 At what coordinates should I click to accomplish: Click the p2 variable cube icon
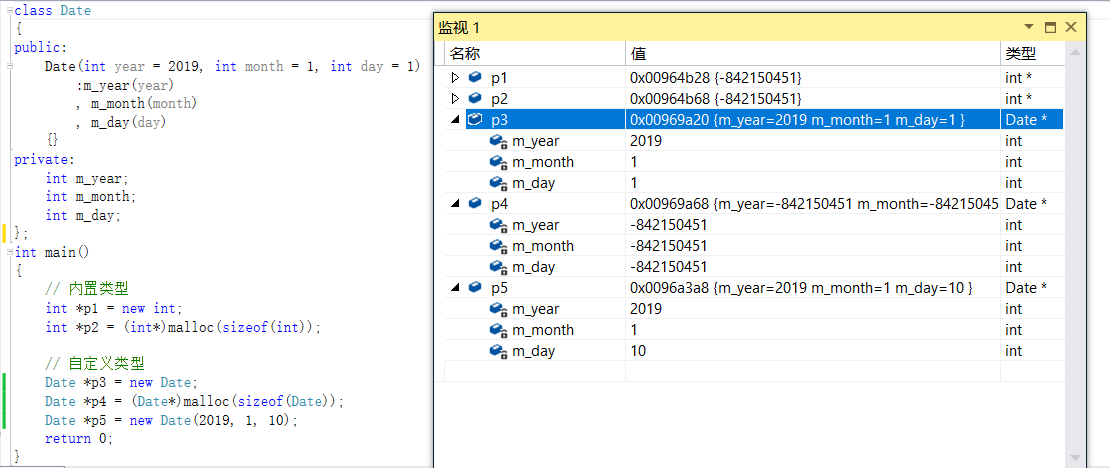click(x=474, y=98)
